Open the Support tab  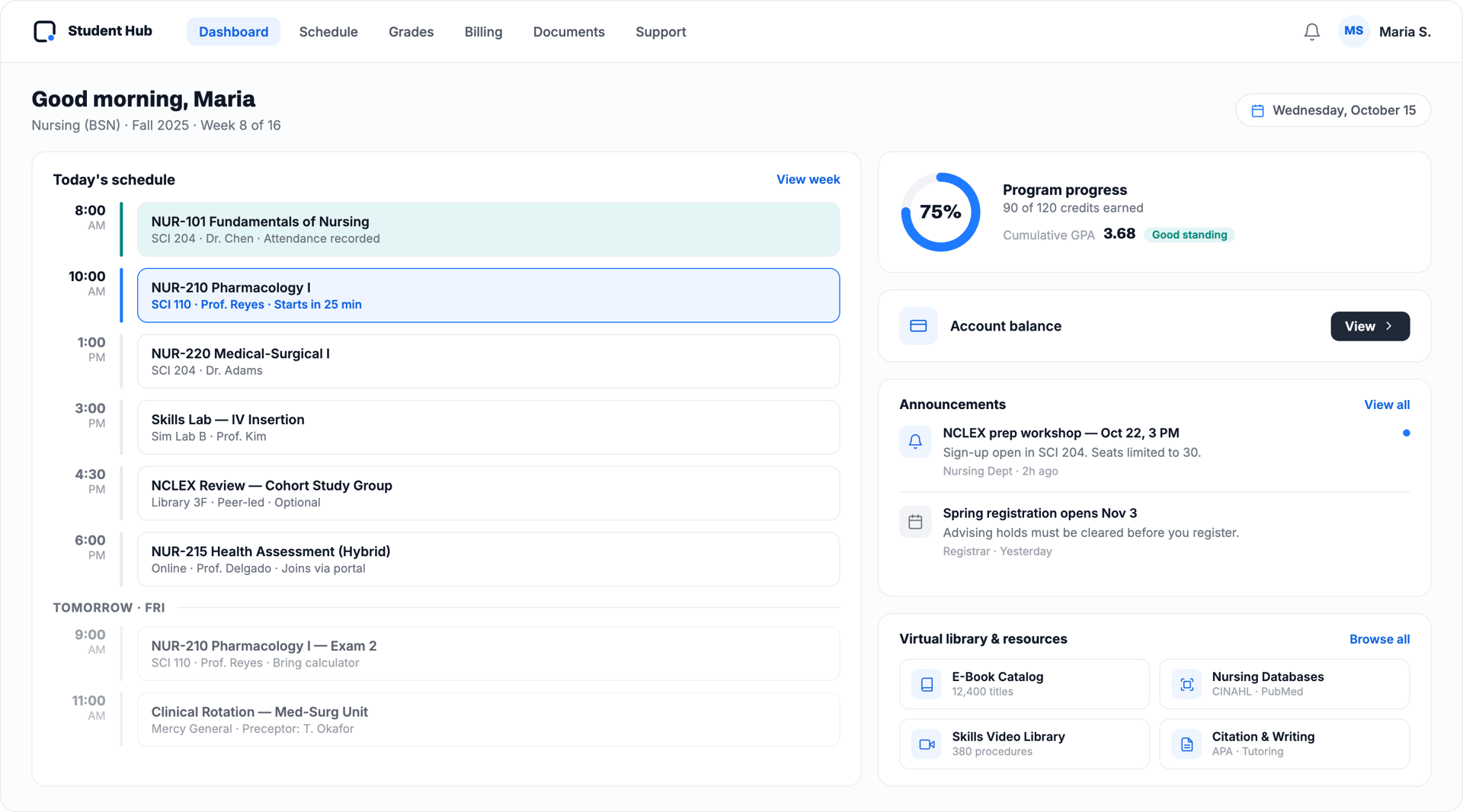coord(661,32)
